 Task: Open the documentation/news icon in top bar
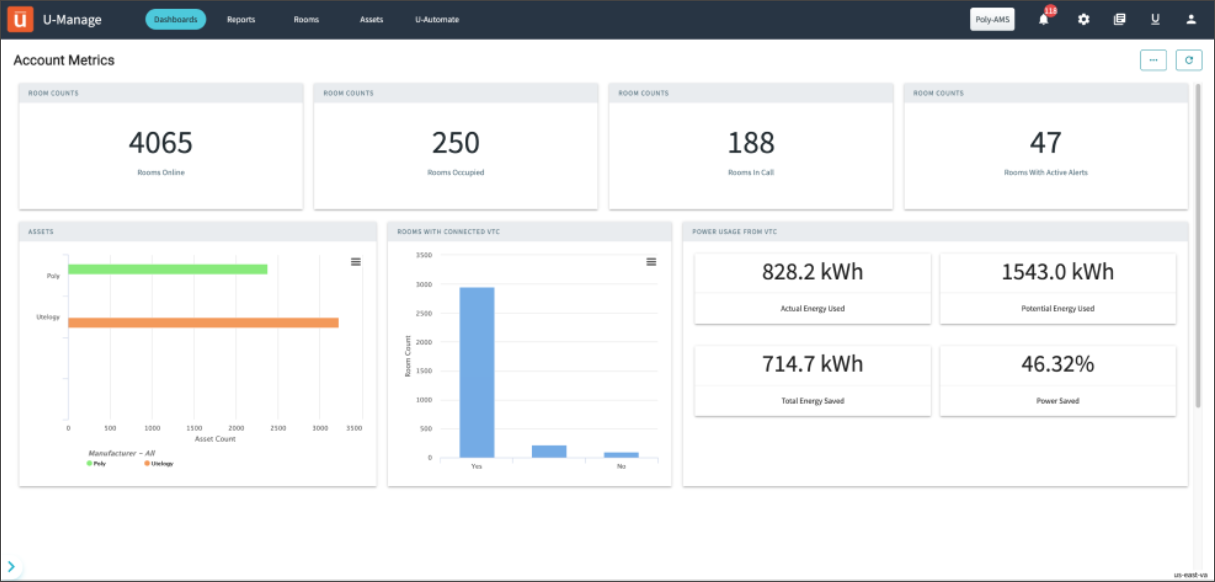1121,19
